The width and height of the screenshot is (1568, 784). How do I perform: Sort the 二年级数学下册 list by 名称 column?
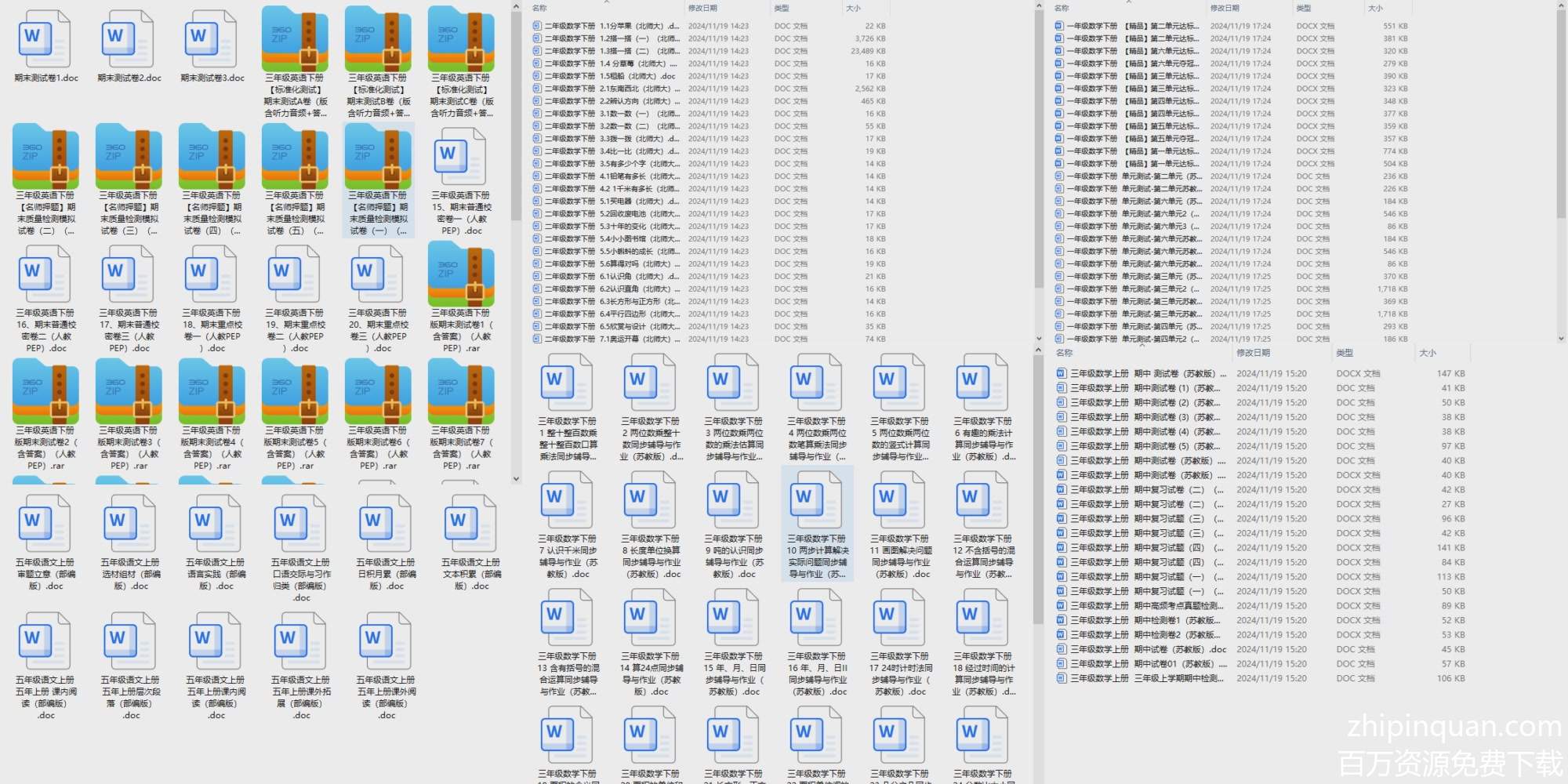539,8
